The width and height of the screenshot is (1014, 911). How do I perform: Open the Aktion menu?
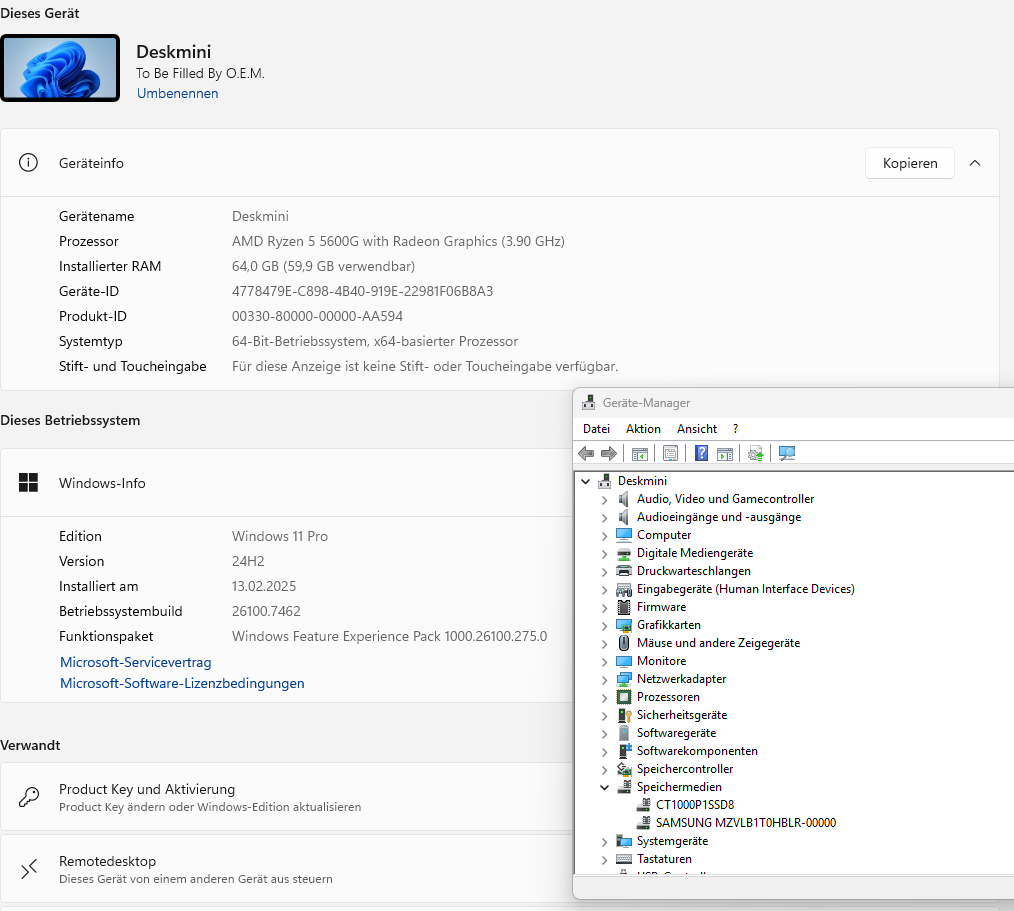tap(643, 429)
